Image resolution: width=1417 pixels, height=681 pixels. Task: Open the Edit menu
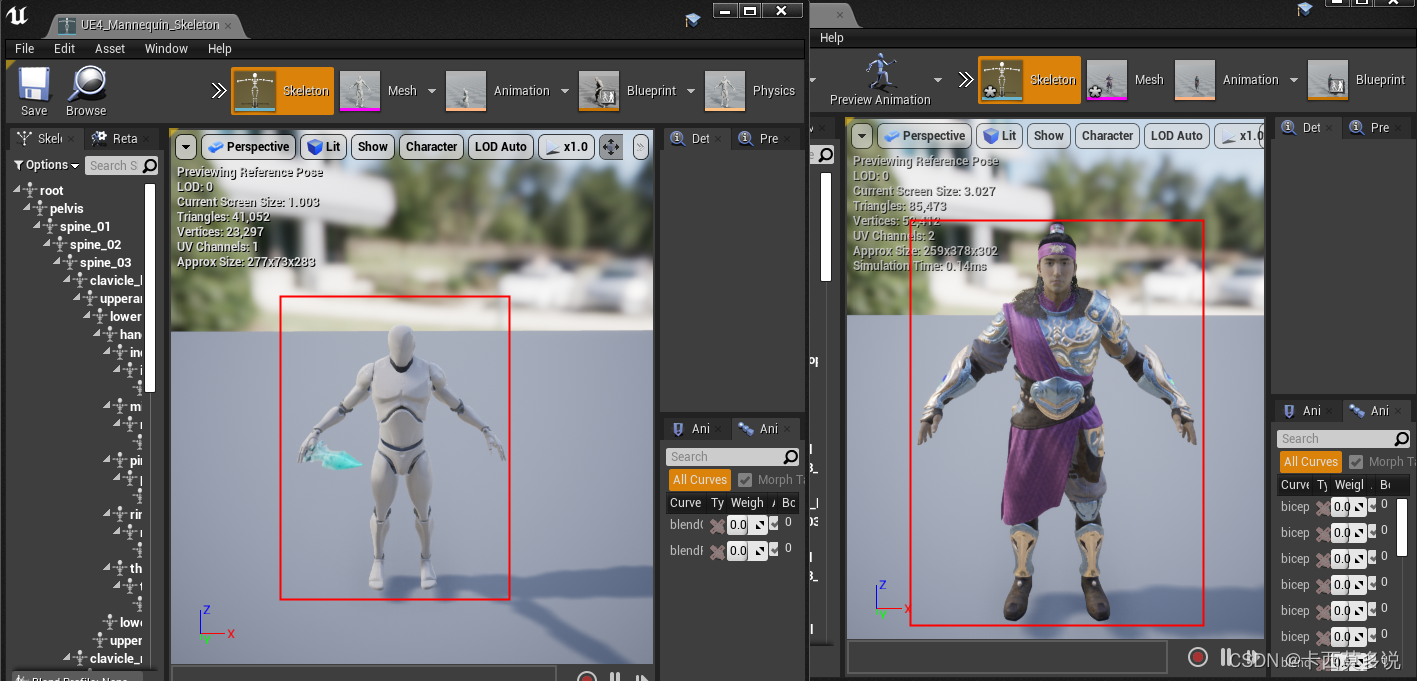65,49
